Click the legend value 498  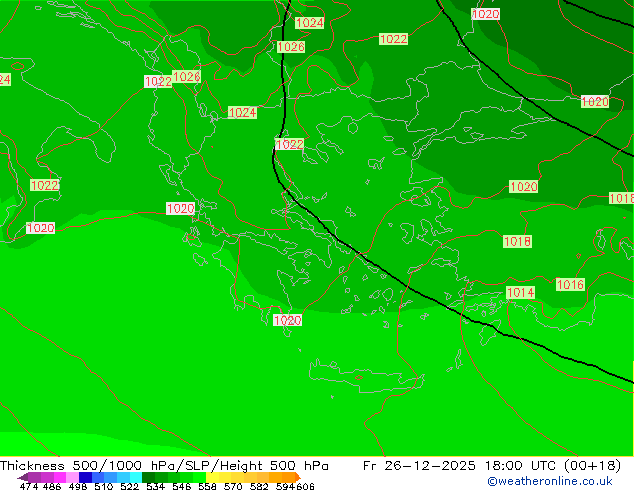pyautogui.click(x=78, y=486)
